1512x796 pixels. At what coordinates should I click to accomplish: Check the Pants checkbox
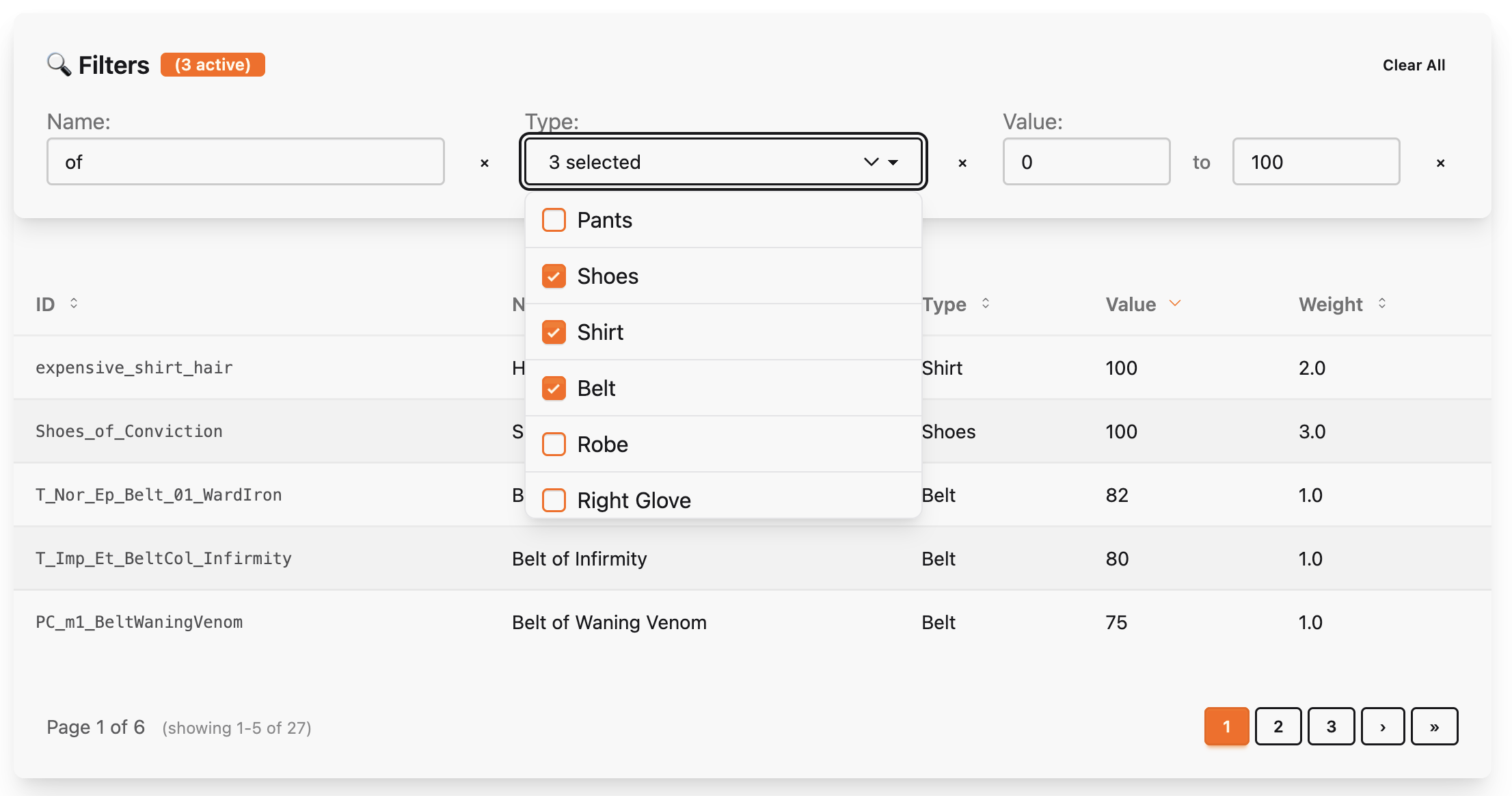(x=554, y=220)
